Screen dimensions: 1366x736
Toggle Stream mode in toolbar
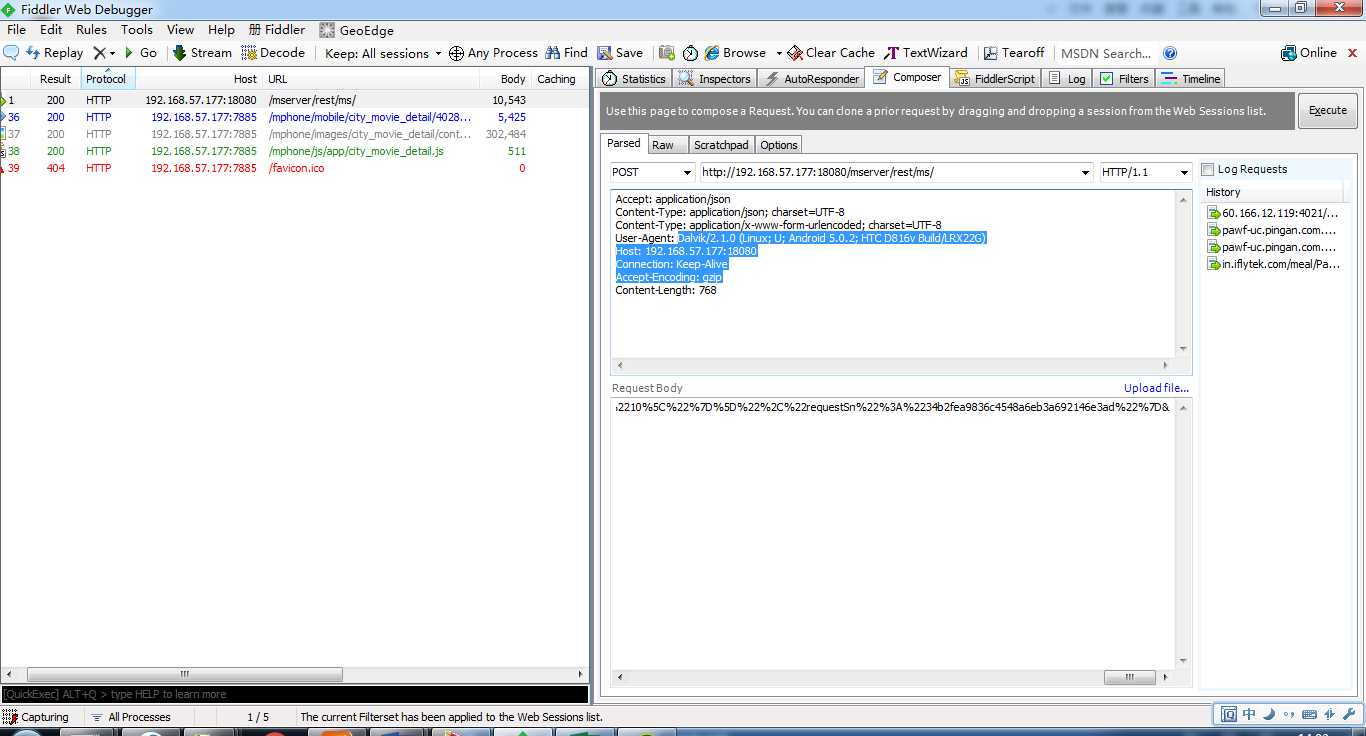[202, 53]
